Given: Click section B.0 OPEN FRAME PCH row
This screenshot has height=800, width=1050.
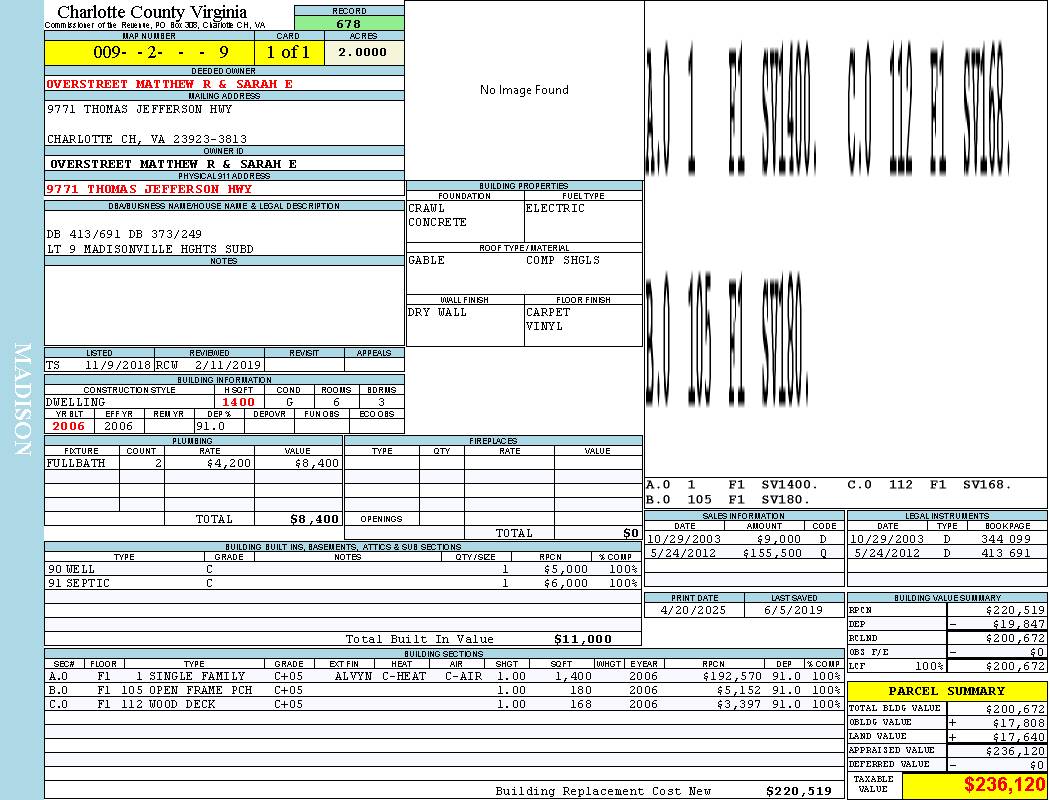Looking at the screenshot, I should [x=444, y=690].
